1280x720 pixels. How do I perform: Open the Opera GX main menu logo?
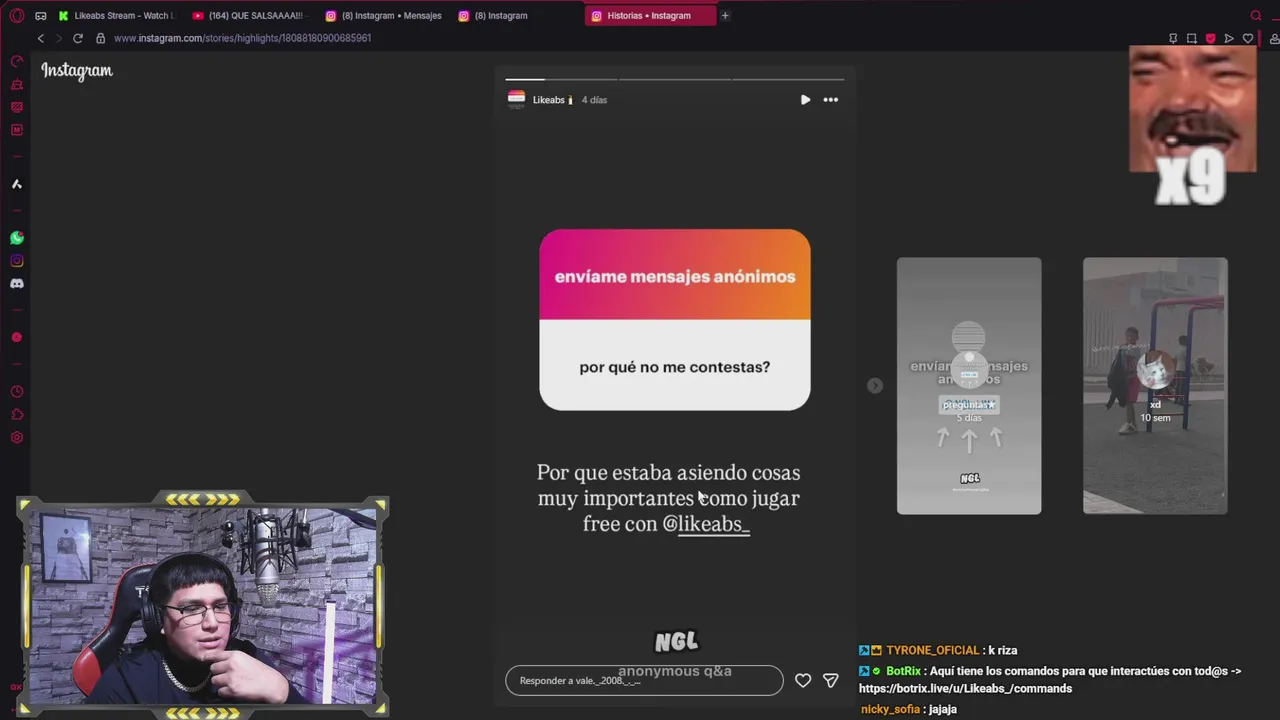[x=17, y=16]
